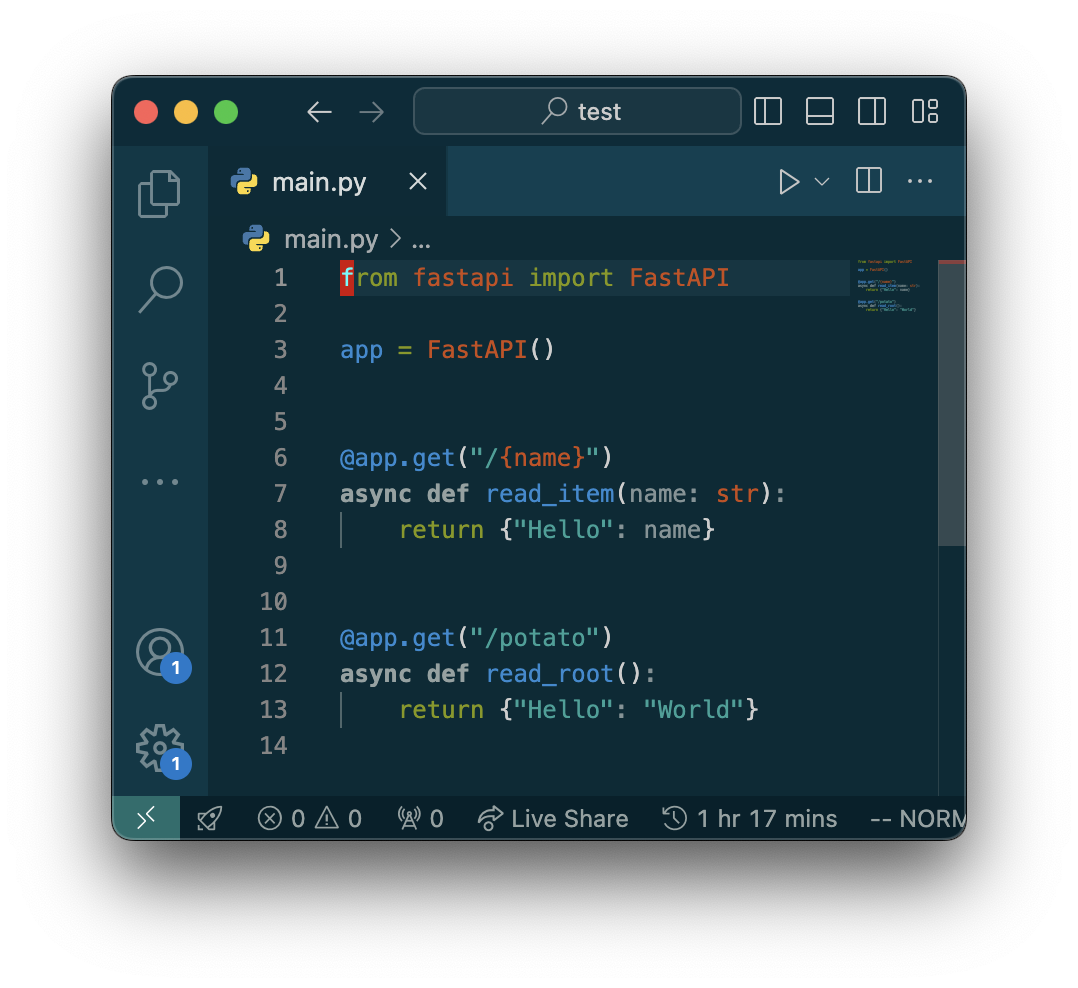Open the Manage gear settings icon

tap(160, 749)
